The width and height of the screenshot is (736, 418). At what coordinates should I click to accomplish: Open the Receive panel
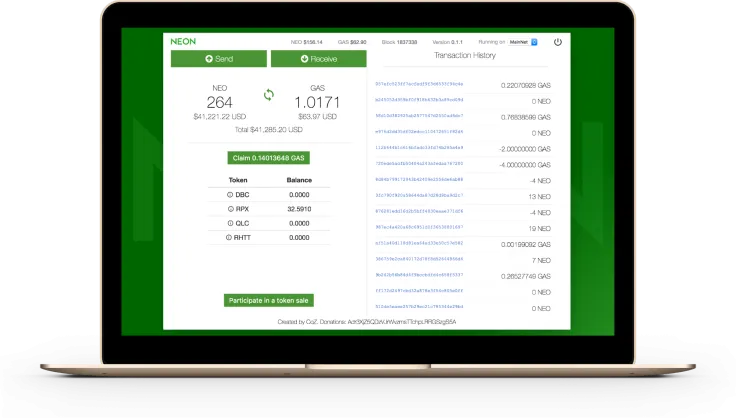(319, 59)
